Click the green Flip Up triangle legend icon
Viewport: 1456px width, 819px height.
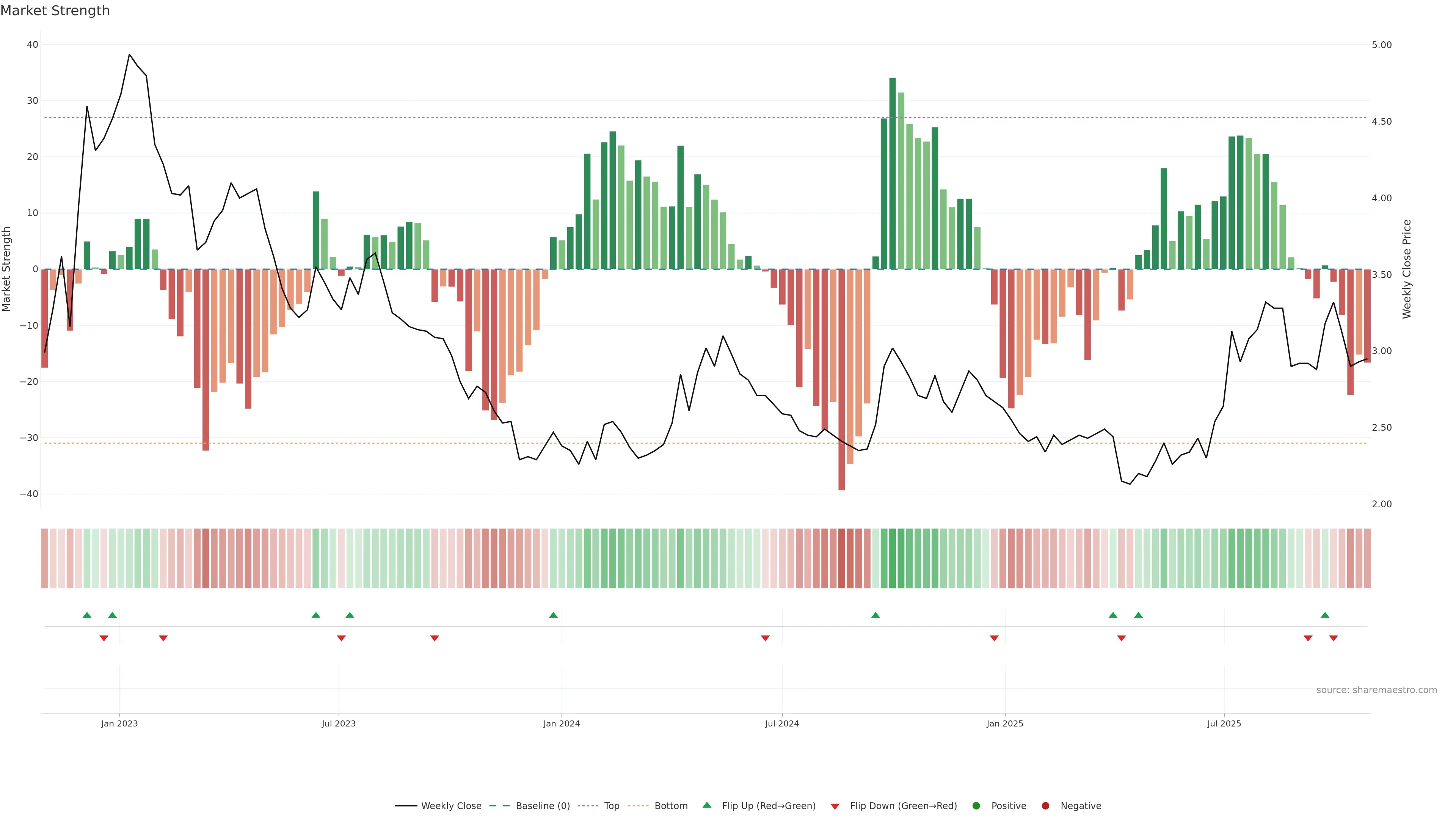[x=706, y=805]
